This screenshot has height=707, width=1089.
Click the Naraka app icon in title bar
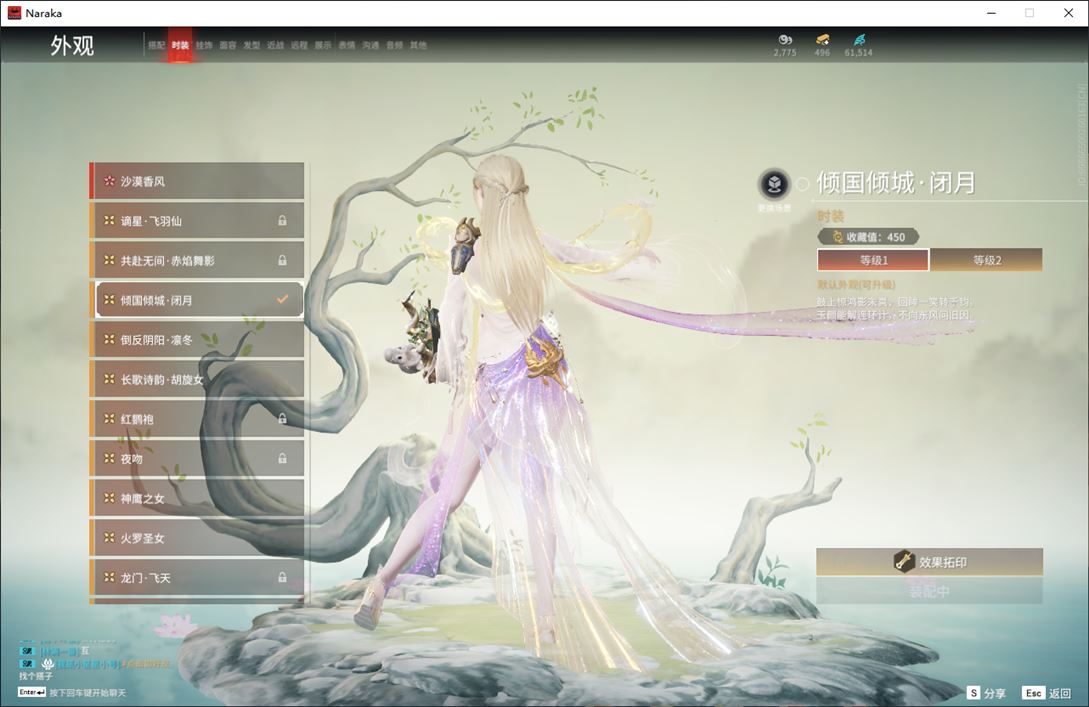[14, 13]
